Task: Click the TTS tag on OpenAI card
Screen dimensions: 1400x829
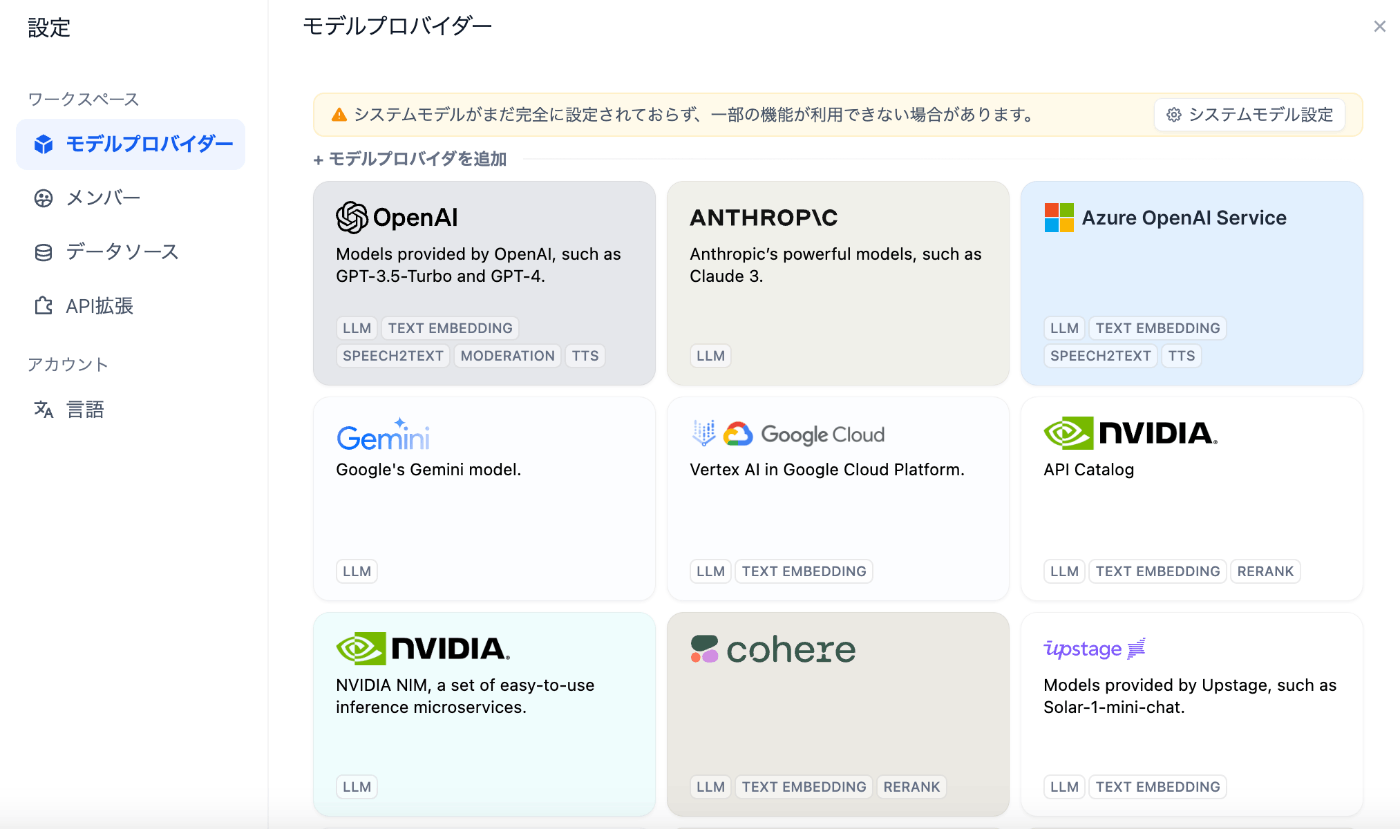Action: [x=585, y=356]
